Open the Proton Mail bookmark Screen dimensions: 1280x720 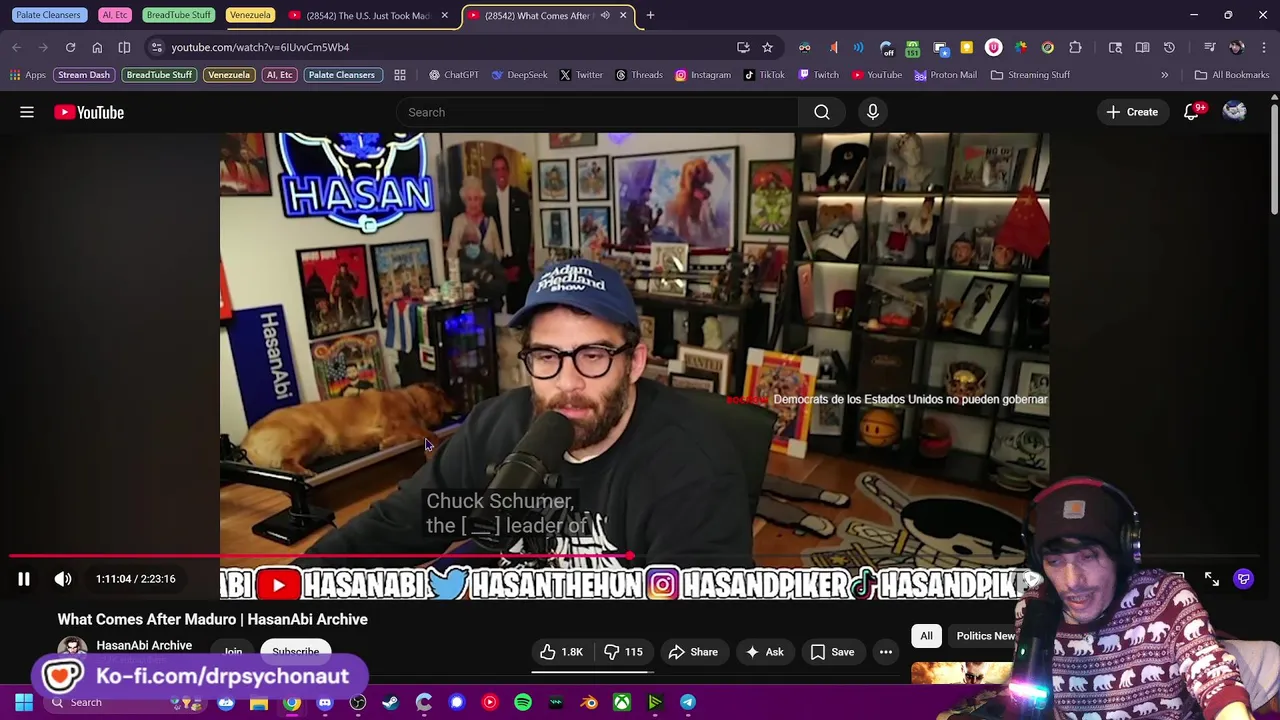click(x=945, y=75)
